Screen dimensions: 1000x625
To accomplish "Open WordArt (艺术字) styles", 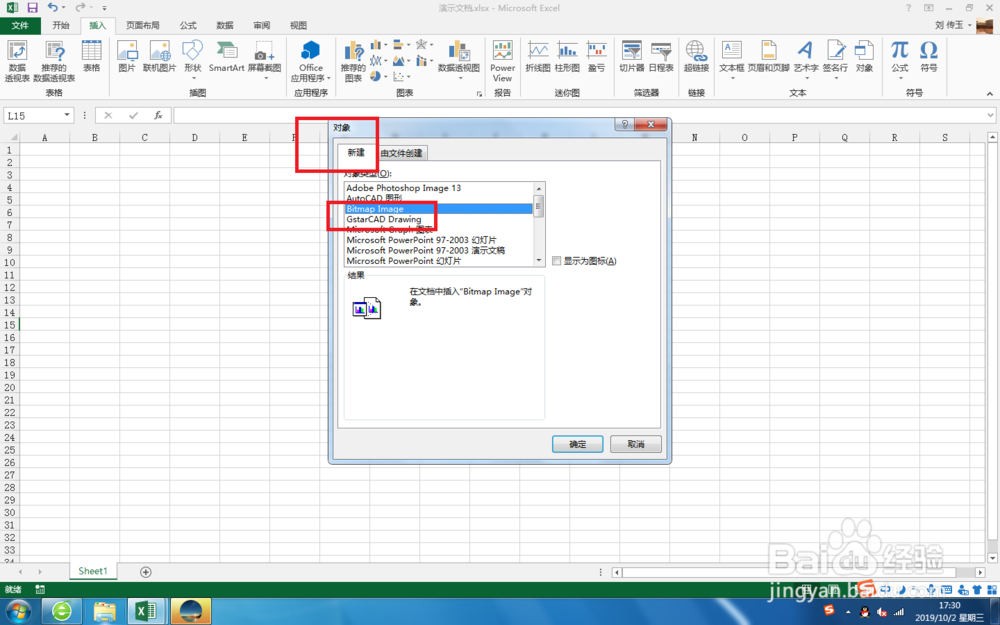I will click(805, 59).
